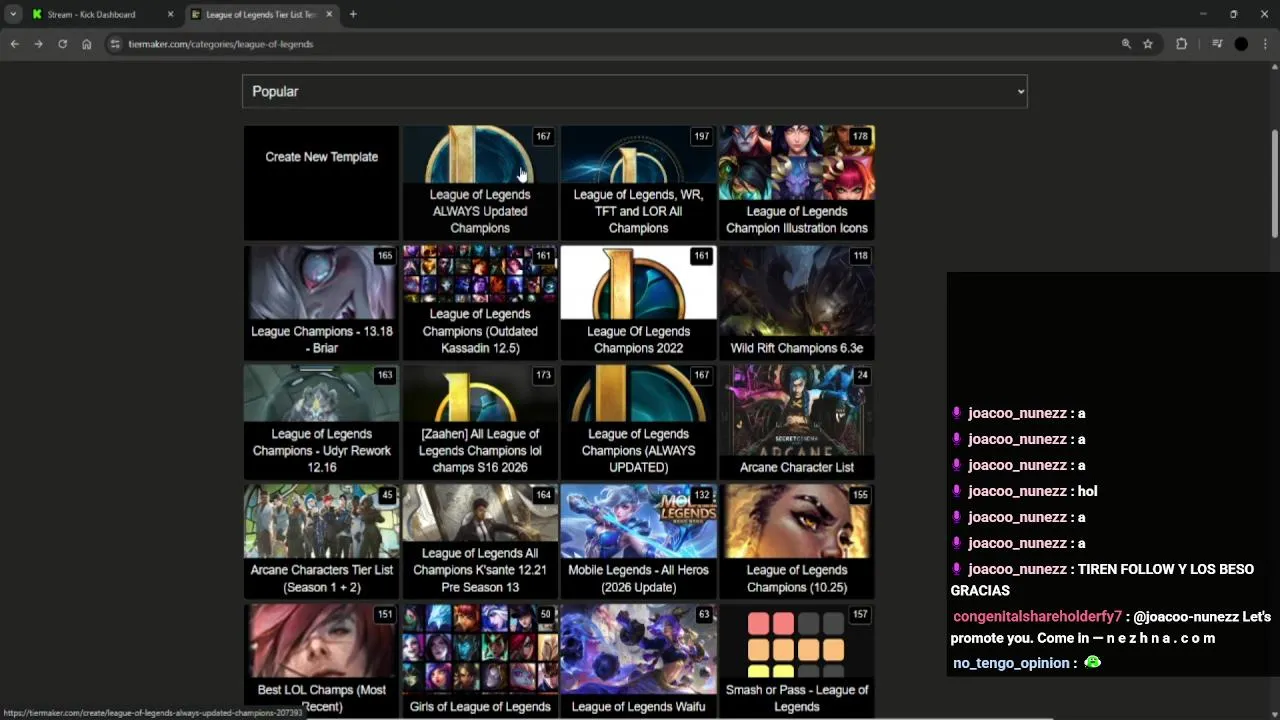The height and width of the screenshot is (720, 1280).
Task: Open Champions - Udyr Rework 12.16 template
Action: pos(321,422)
